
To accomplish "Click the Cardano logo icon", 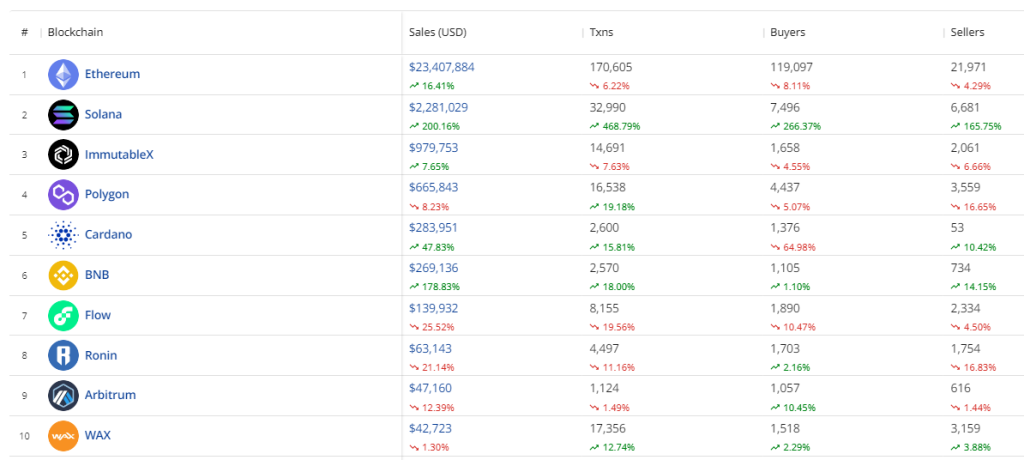I will click(x=63, y=235).
